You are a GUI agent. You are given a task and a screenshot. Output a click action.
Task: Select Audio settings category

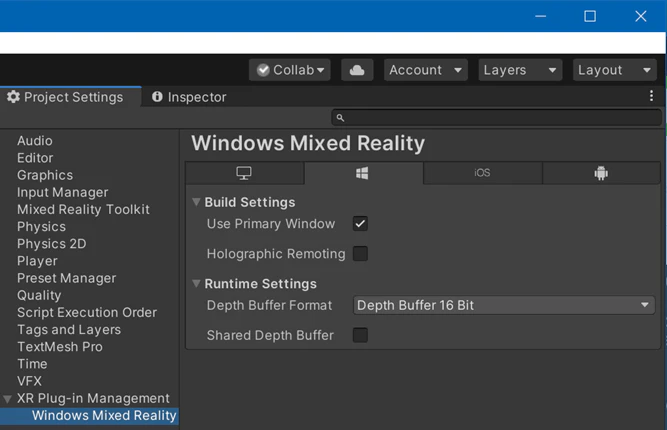35,141
